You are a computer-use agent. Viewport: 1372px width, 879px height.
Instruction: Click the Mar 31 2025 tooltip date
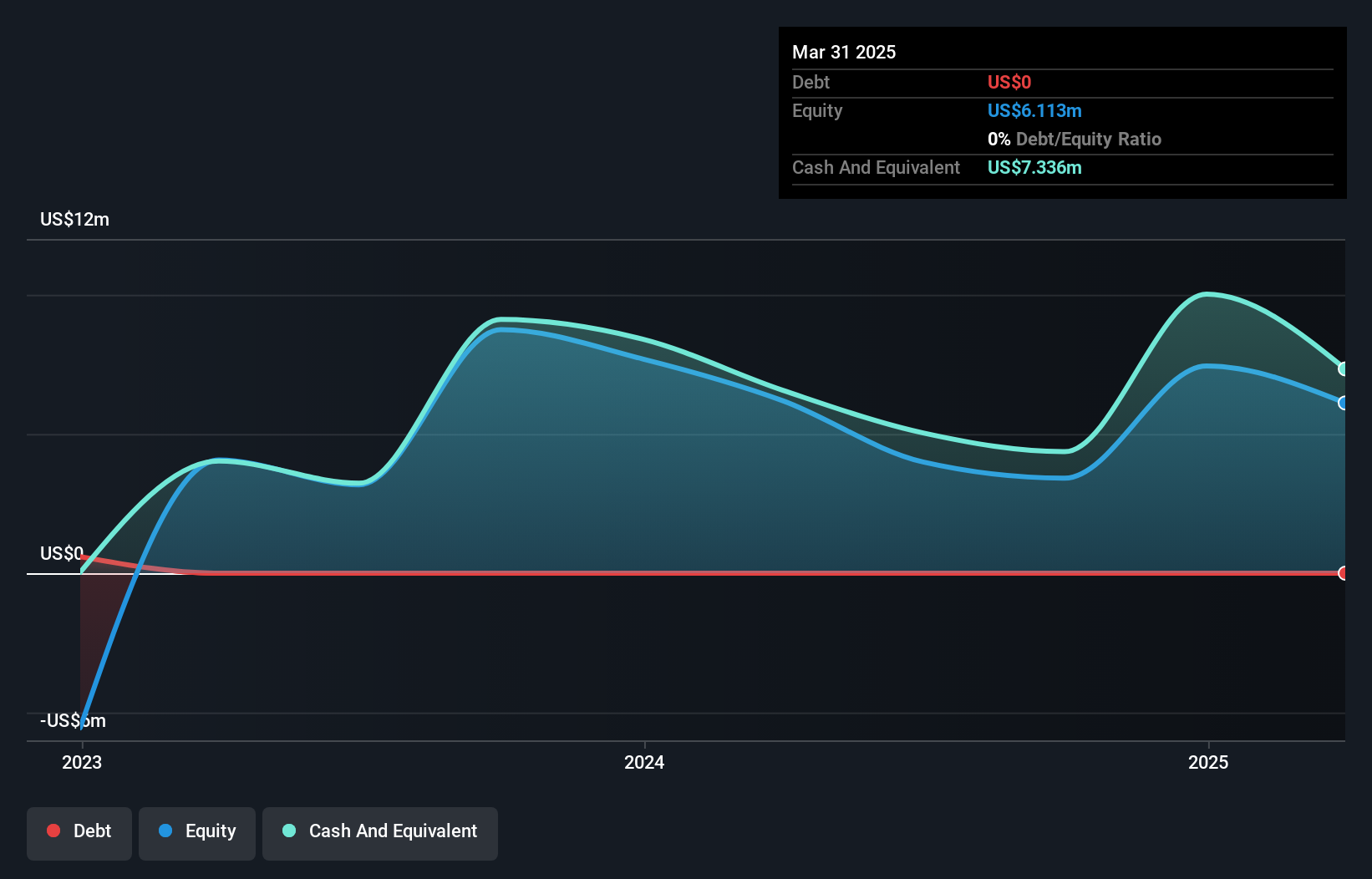click(844, 52)
